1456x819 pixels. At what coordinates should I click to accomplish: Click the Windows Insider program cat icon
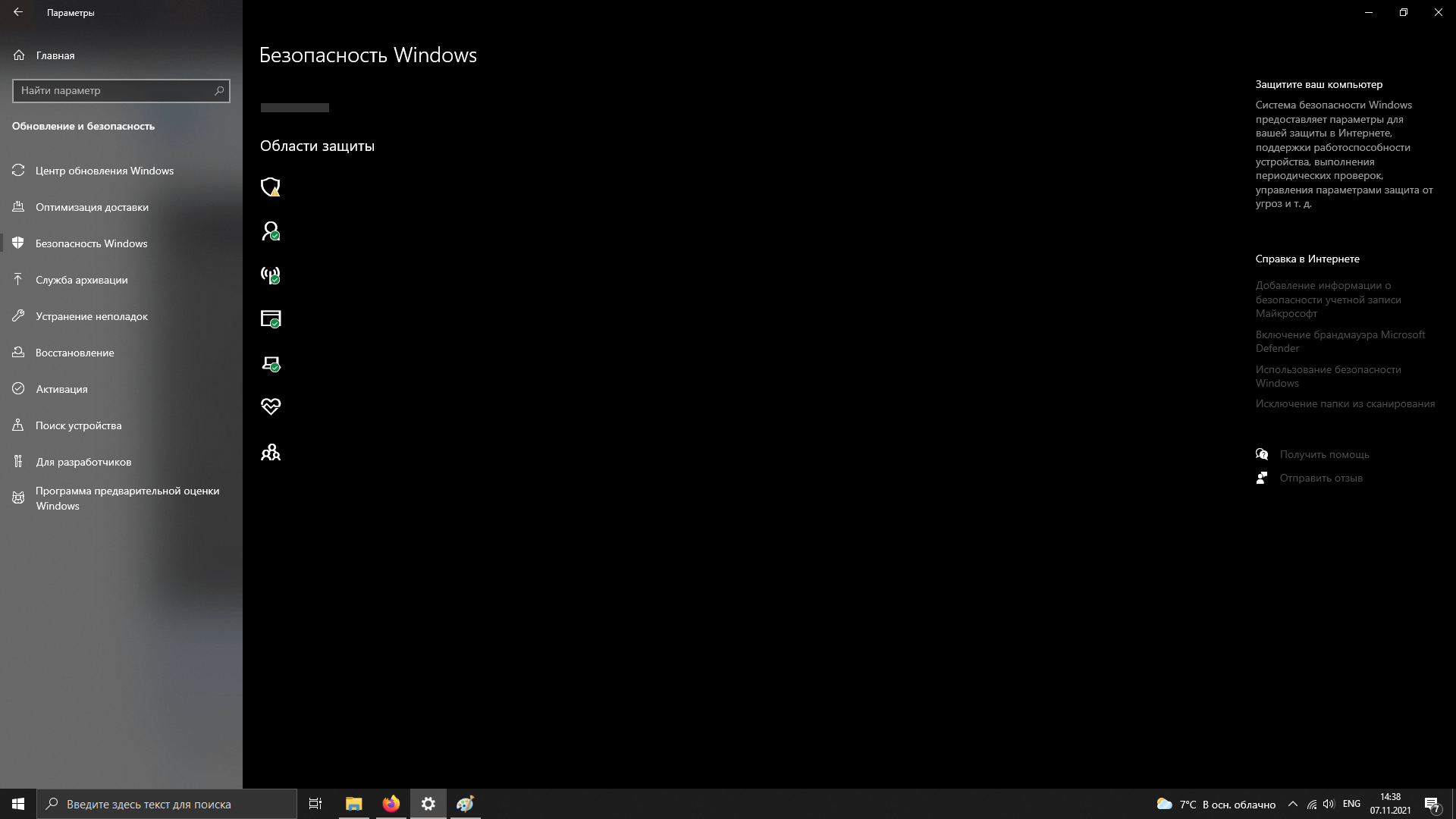pyautogui.click(x=19, y=498)
